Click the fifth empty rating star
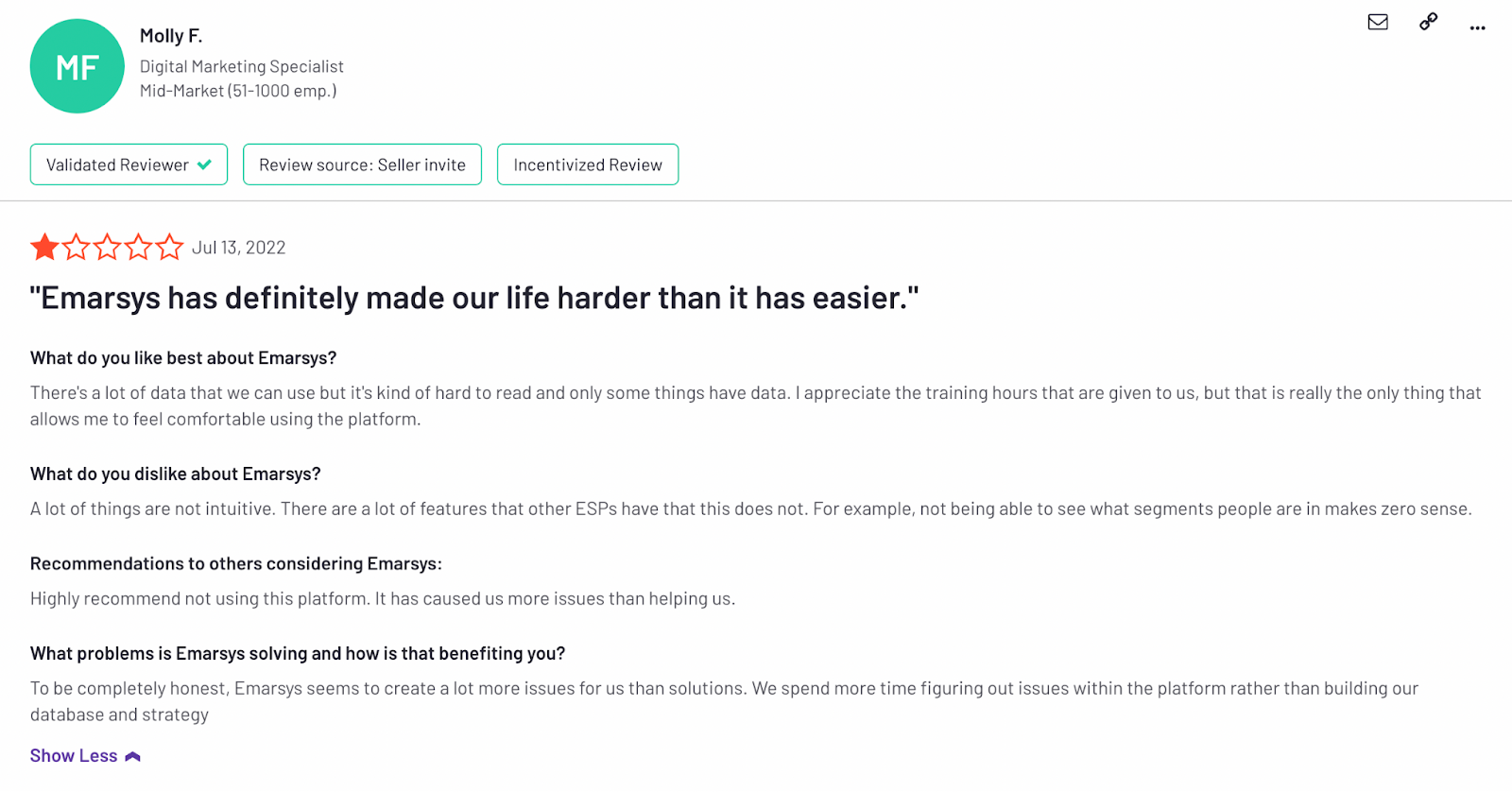 click(169, 248)
